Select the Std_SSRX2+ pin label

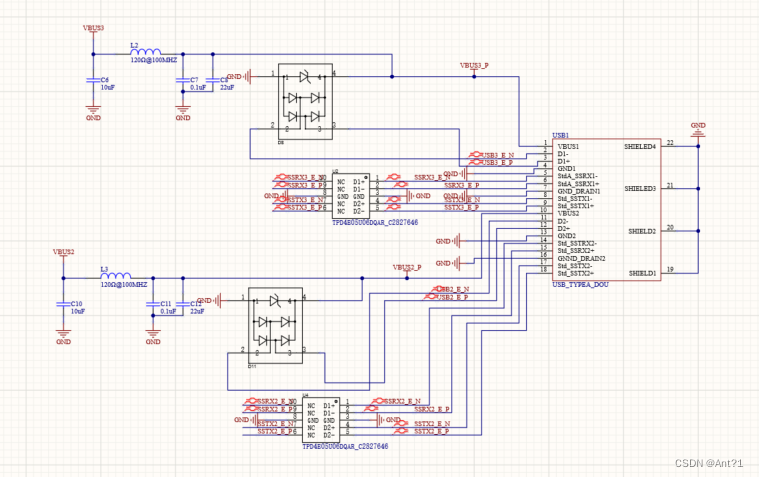pyautogui.click(x=576, y=251)
